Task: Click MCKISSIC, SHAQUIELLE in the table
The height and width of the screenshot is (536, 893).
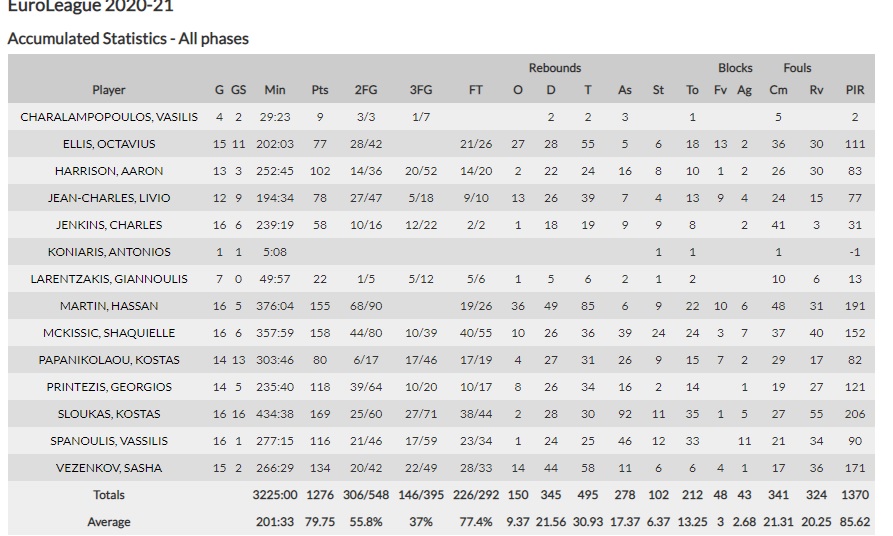Action: pyautogui.click(x=109, y=333)
